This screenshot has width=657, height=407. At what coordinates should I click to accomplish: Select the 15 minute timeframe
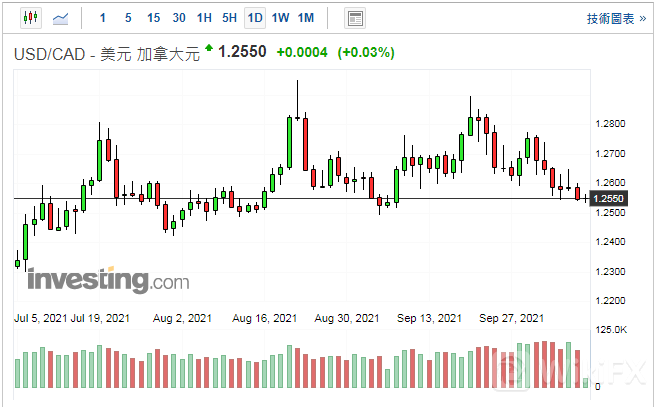(x=153, y=18)
